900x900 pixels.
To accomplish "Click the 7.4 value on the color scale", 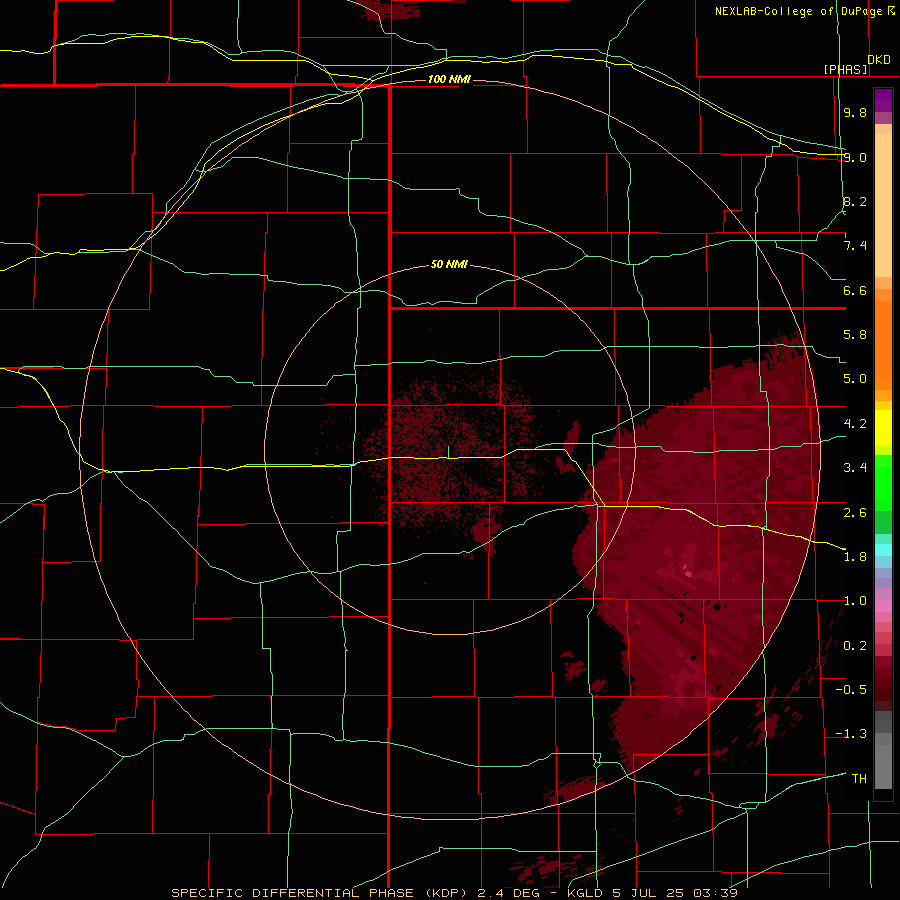I will [855, 246].
